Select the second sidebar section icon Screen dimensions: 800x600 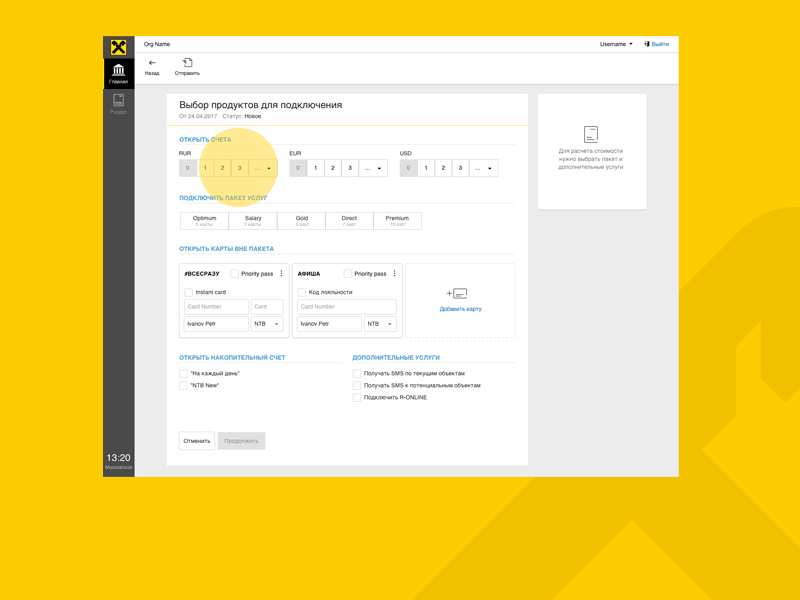[118, 100]
